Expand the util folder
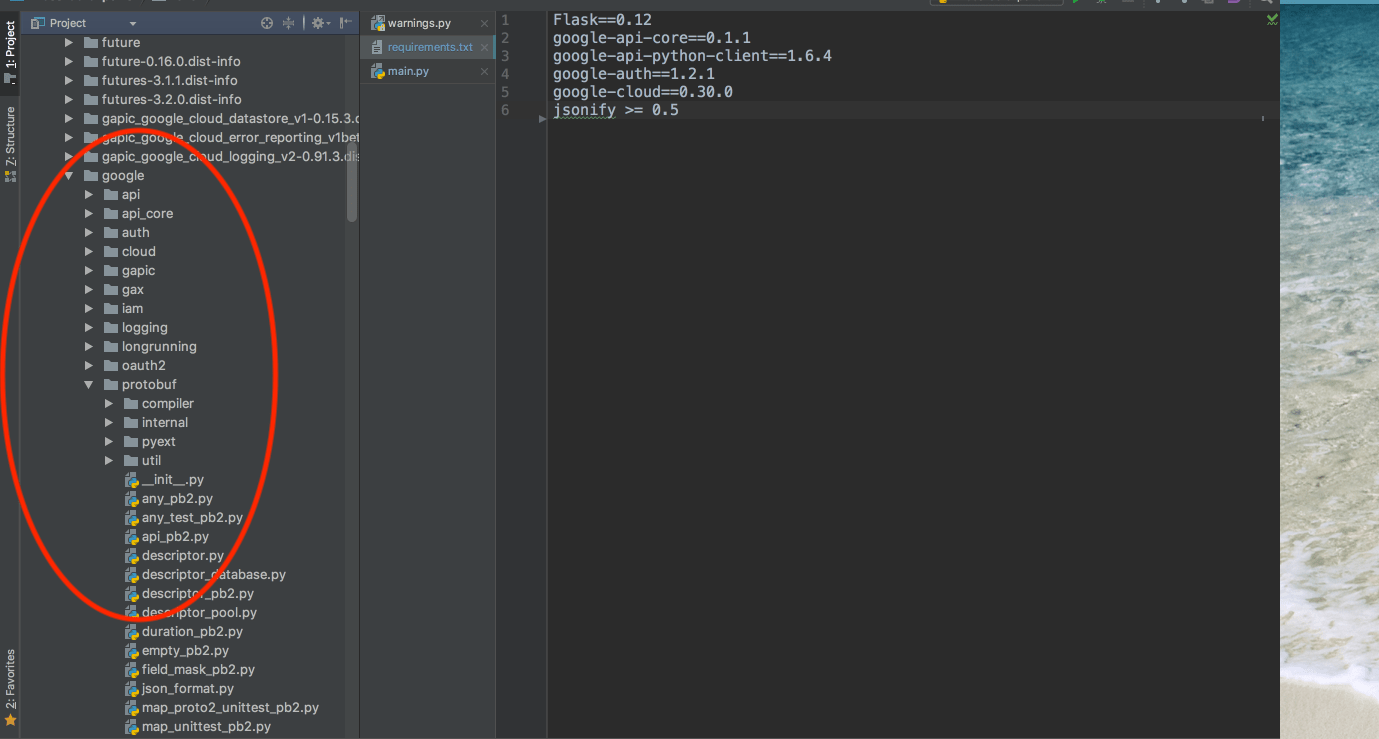The width and height of the screenshot is (1379, 739). click(x=109, y=461)
